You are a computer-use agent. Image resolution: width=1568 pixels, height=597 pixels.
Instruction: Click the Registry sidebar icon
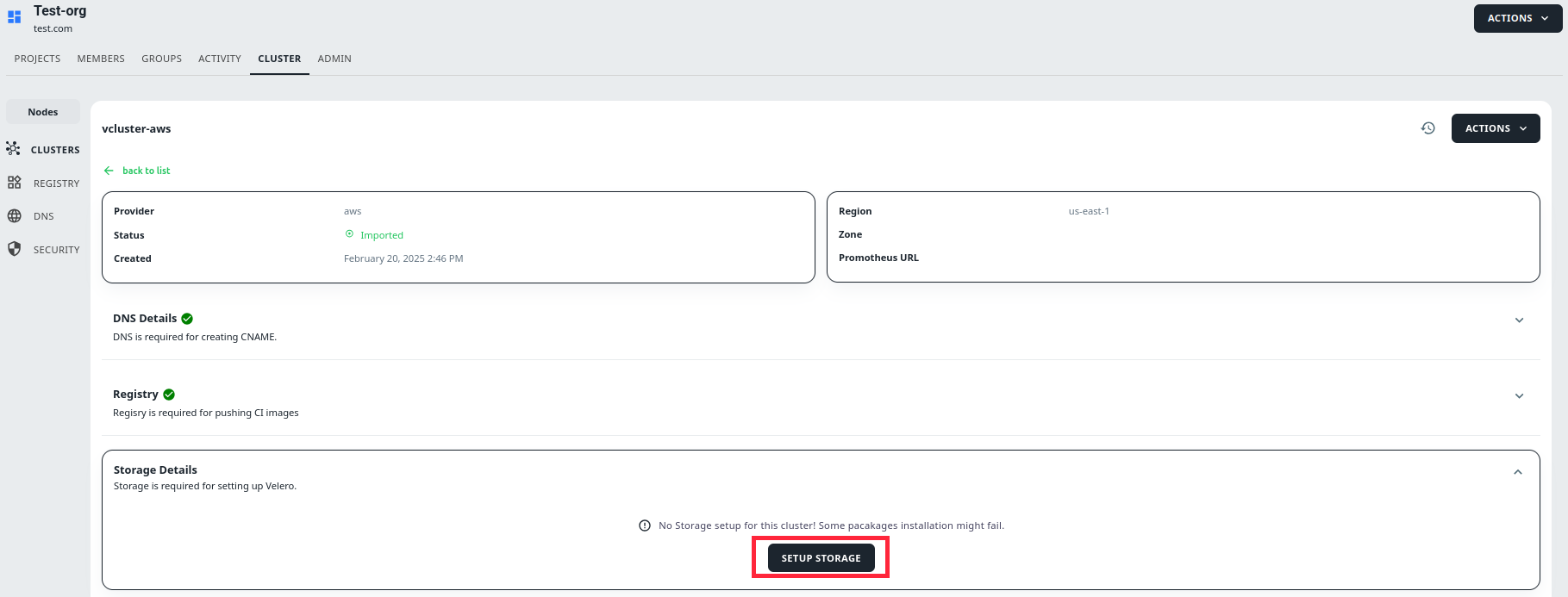pos(15,183)
